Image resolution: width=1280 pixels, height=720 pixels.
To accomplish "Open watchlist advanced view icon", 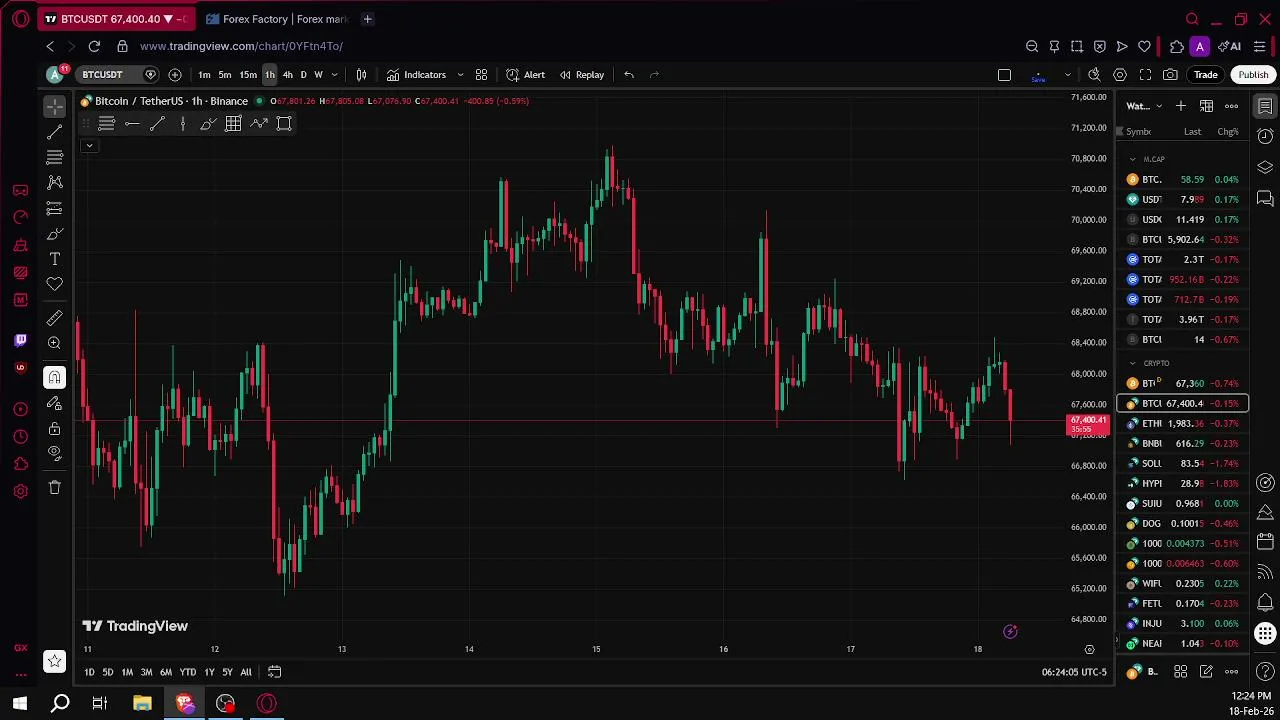I will click(1206, 106).
